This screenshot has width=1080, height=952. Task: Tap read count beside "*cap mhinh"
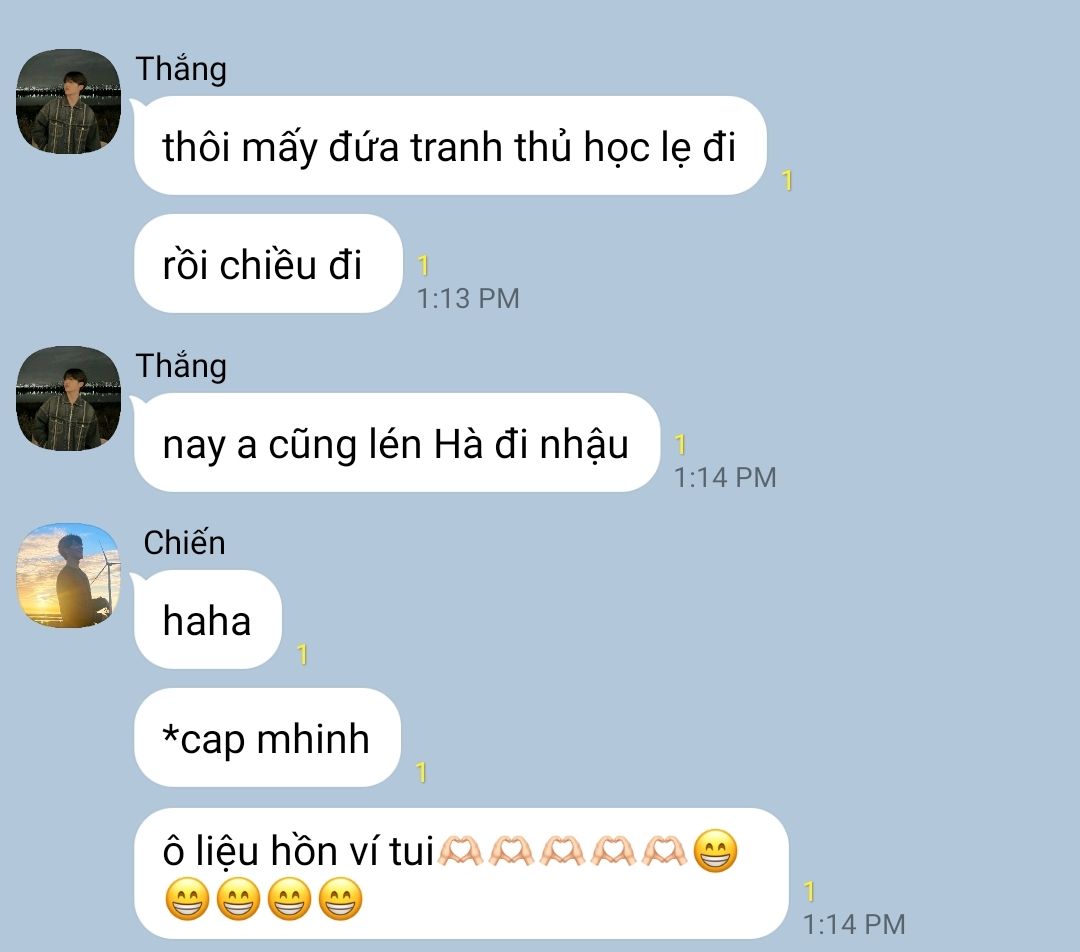click(422, 773)
